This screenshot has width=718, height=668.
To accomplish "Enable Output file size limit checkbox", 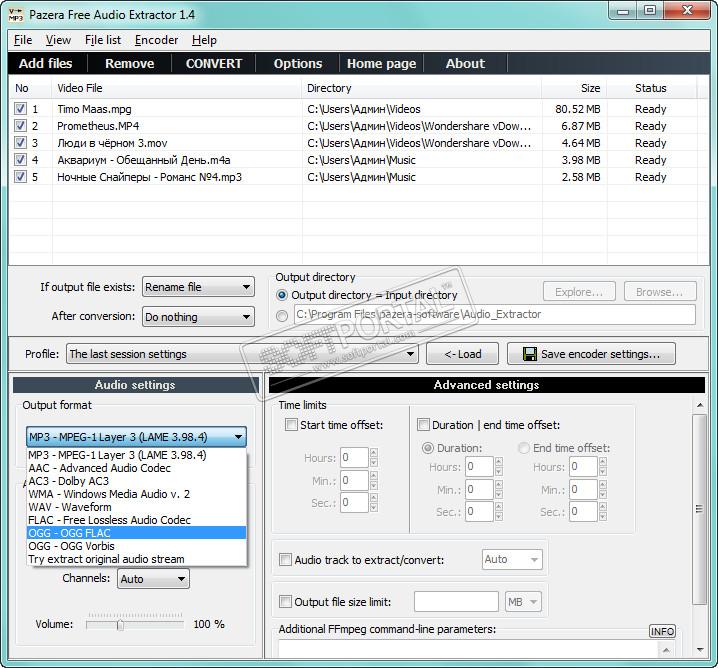I will [x=285, y=601].
